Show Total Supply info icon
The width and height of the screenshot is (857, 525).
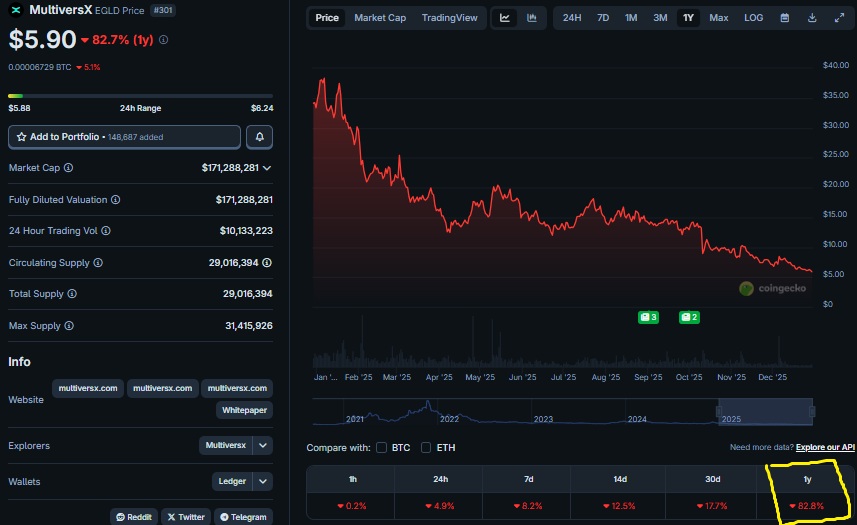72,294
